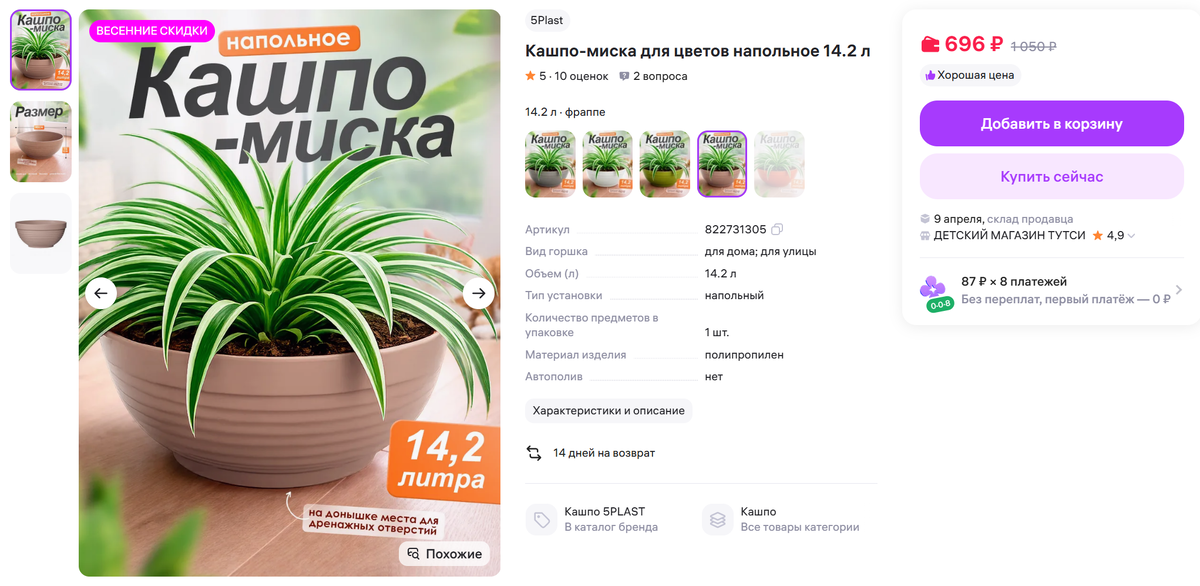Find similar items with Похожие button

pyautogui.click(x=445, y=554)
